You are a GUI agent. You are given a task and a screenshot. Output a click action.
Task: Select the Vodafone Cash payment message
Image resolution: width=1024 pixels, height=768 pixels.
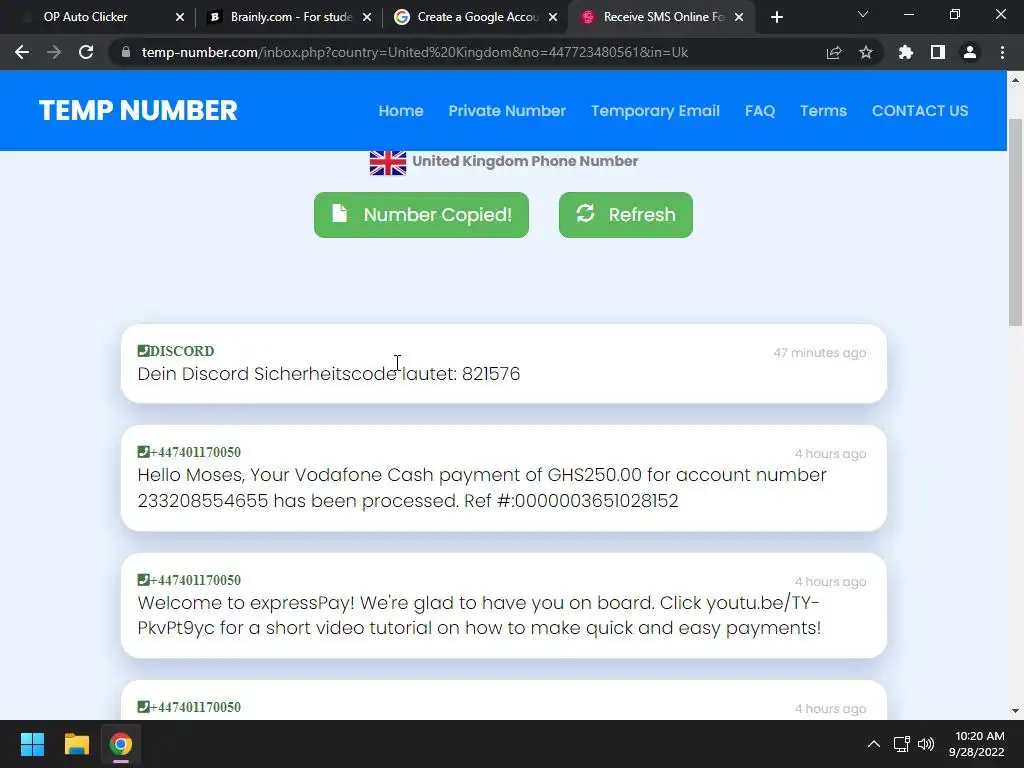point(482,487)
